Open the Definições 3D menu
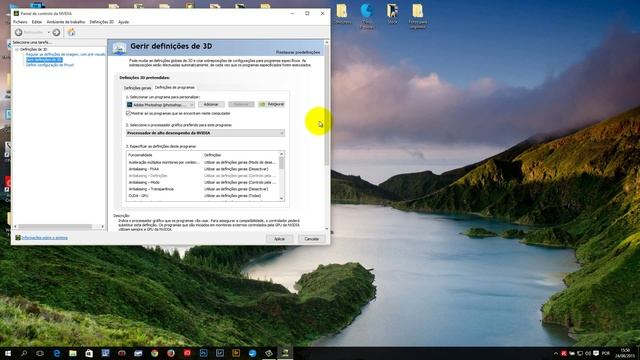 pos(102,22)
